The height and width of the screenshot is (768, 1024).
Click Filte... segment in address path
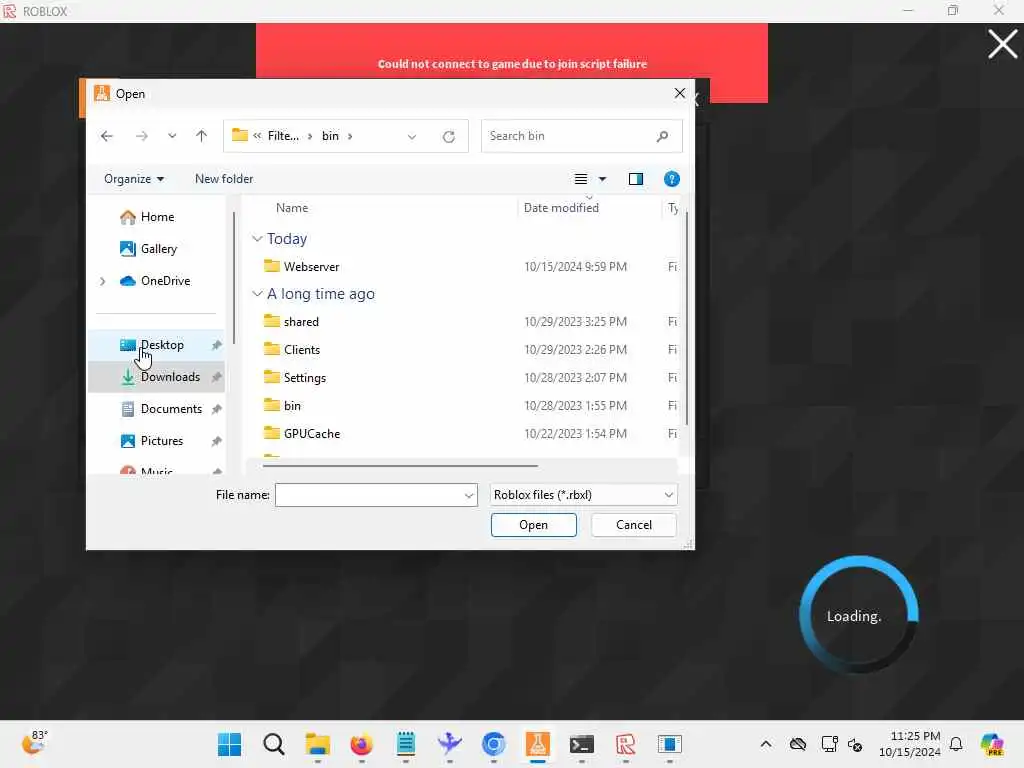click(283, 136)
